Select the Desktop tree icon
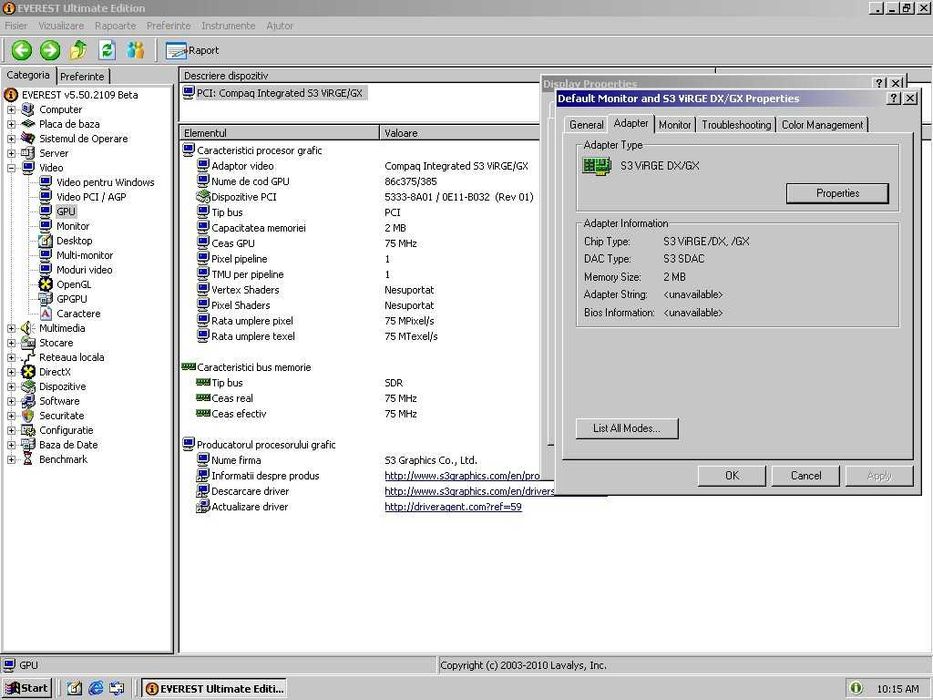Viewport: 933px width, 700px height. tap(45, 240)
